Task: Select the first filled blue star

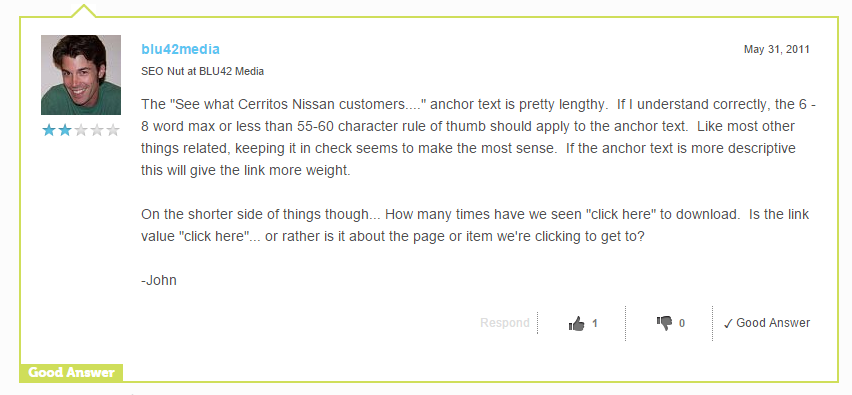Action: [49, 130]
